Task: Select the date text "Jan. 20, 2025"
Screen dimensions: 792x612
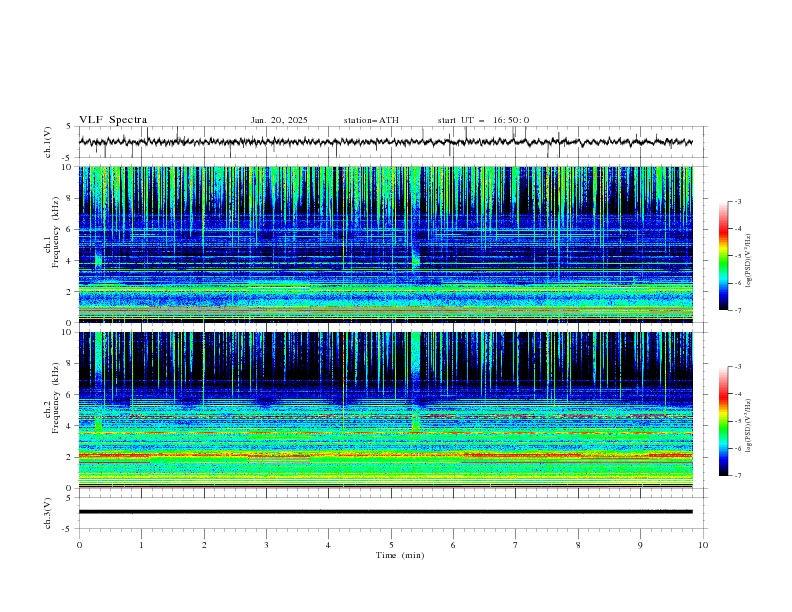Action: point(279,120)
